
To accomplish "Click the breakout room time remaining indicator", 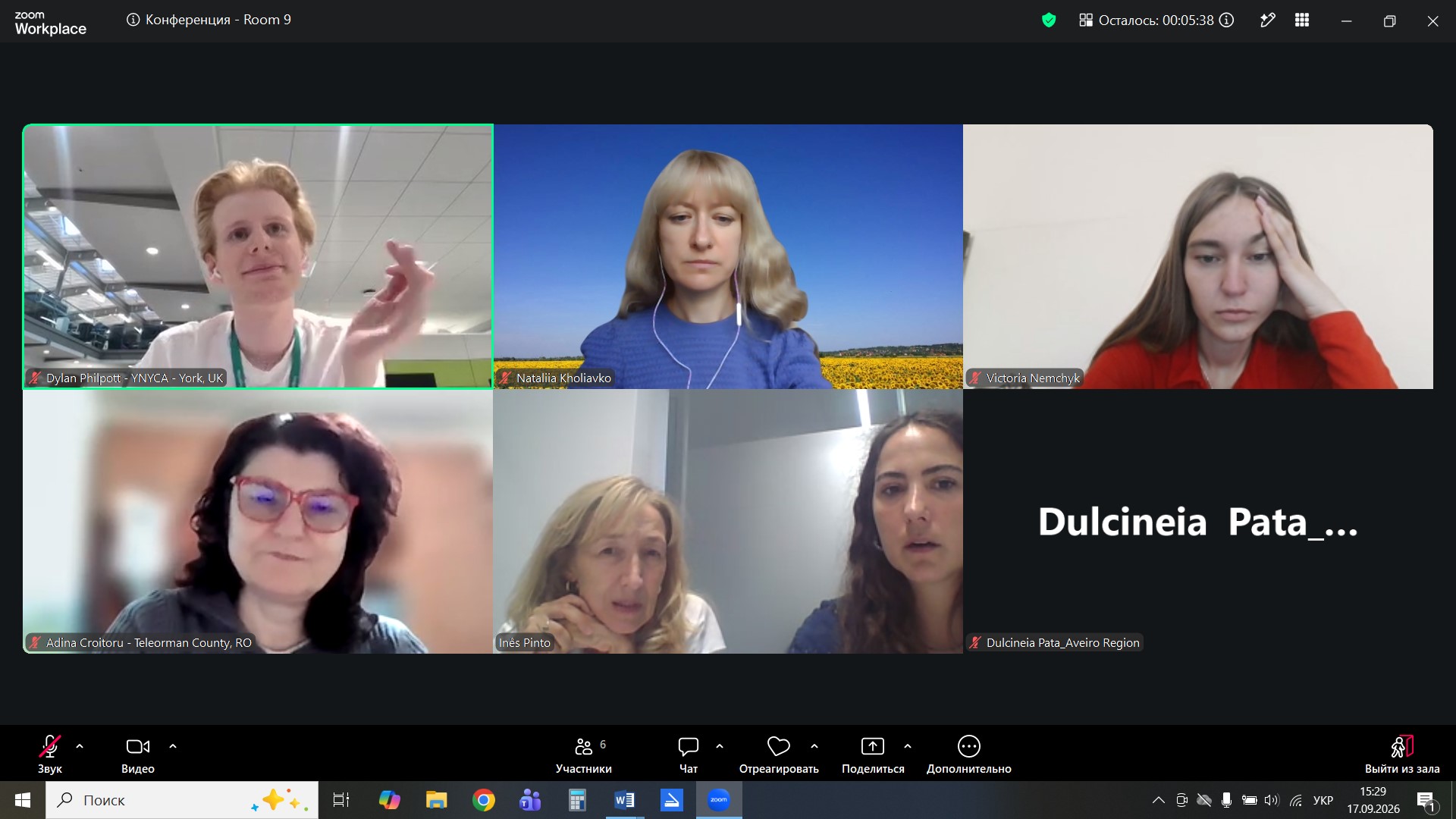I will tap(1156, 20).
